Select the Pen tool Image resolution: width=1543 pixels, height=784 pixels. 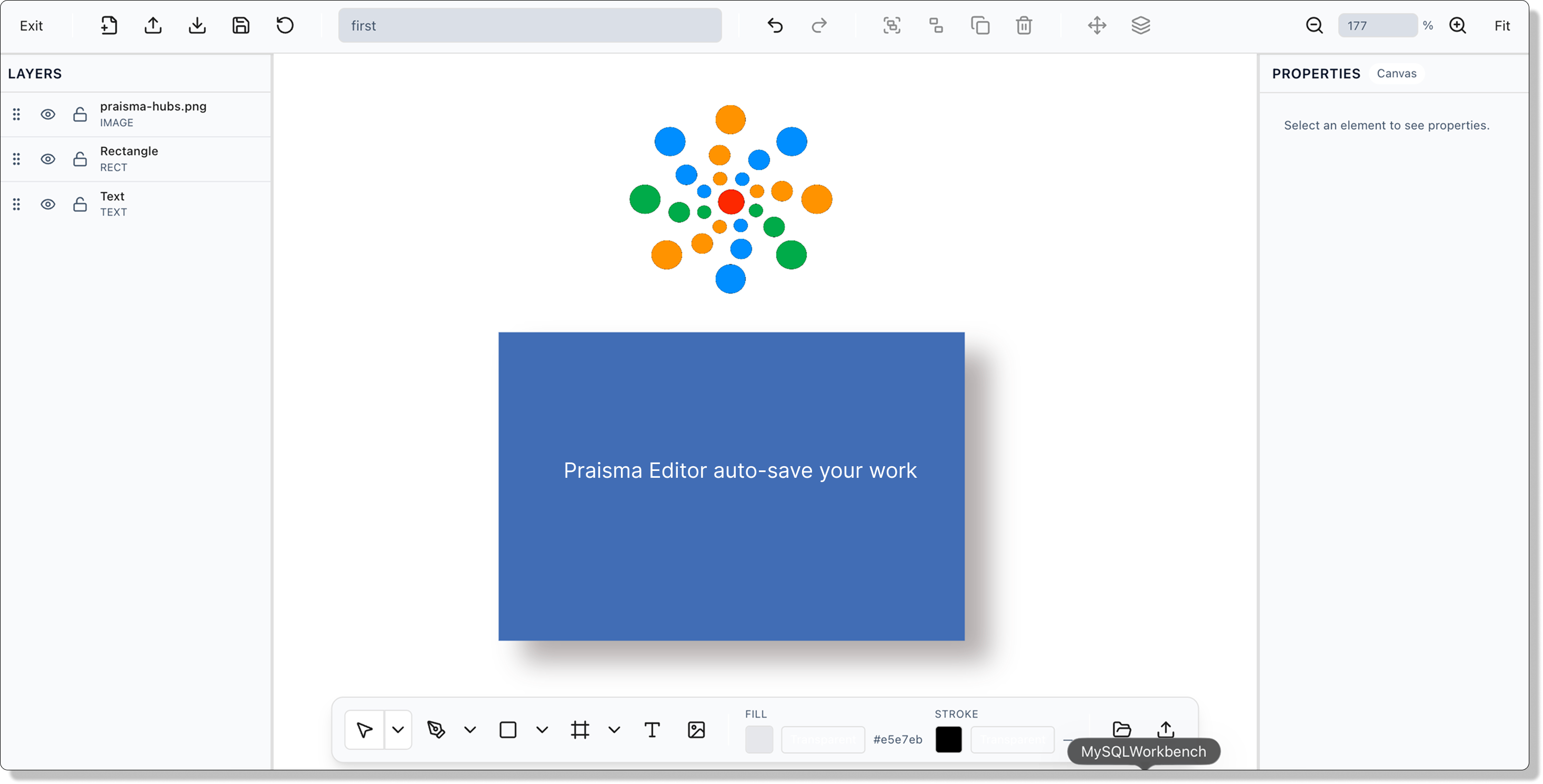437,729
